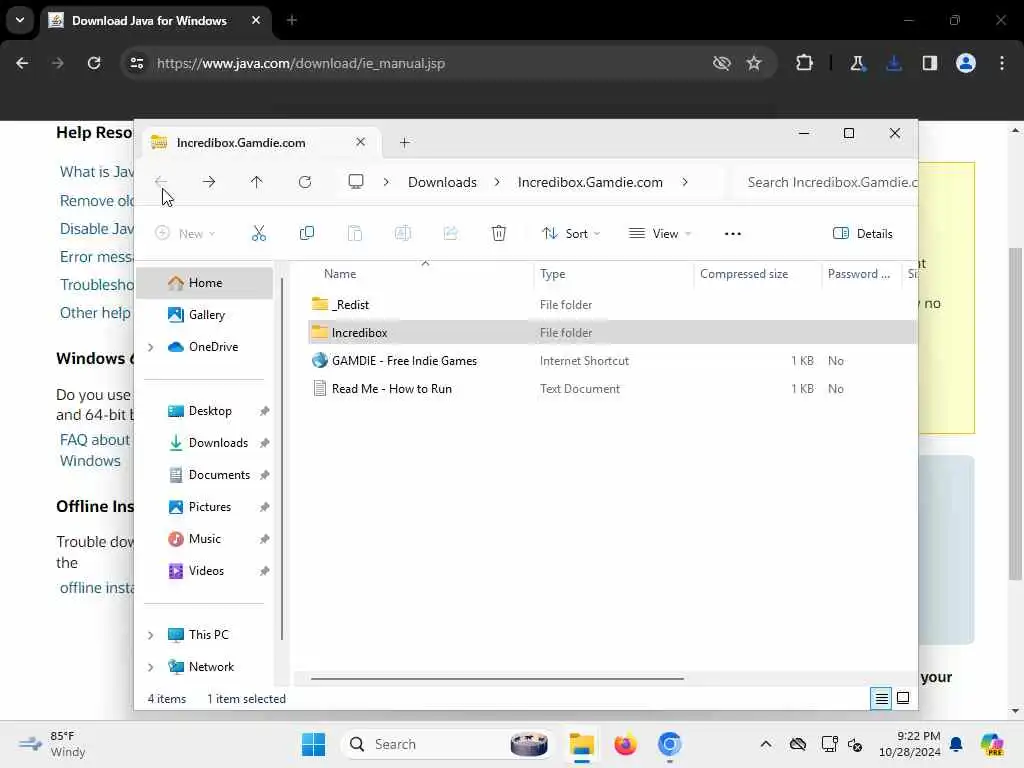The width and height of the screenshot is (1024, 768).
Task: Click the Downloads breadcrumb segment
Action: tap(442, 182)
